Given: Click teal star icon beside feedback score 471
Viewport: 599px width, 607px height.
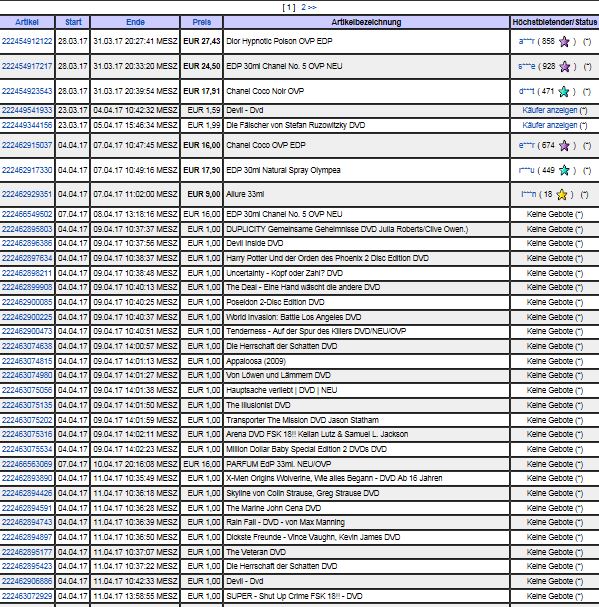Looking at the screenshot, I should click(x=564, y=92).
